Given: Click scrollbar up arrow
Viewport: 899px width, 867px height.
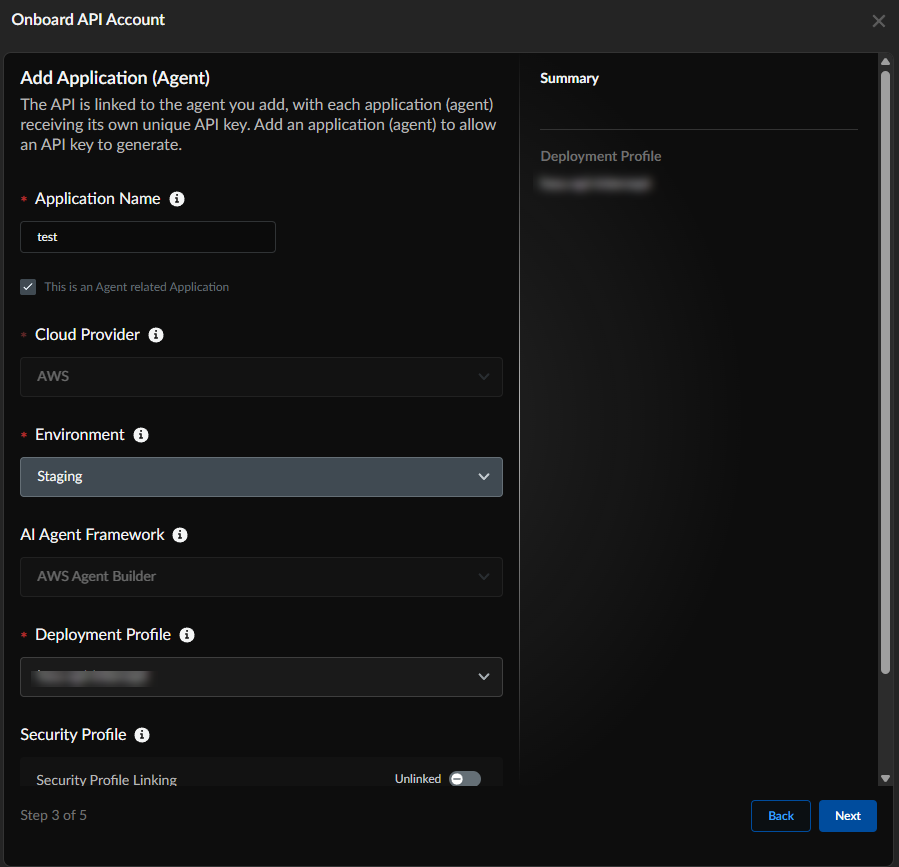Looking at the screenshot, I should tap(885, 62).
